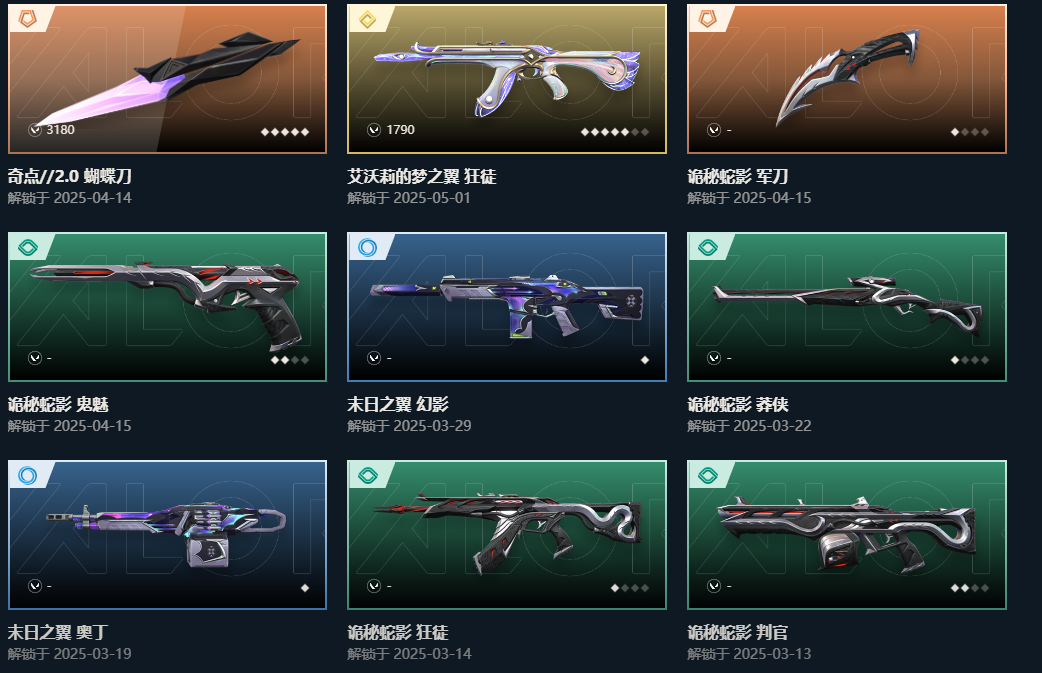Click the tier badge on 奇点//2.0 蝴蝶刀 card
The height and width of the screenshot is (673, 1042).
click(x=27, y=19)
